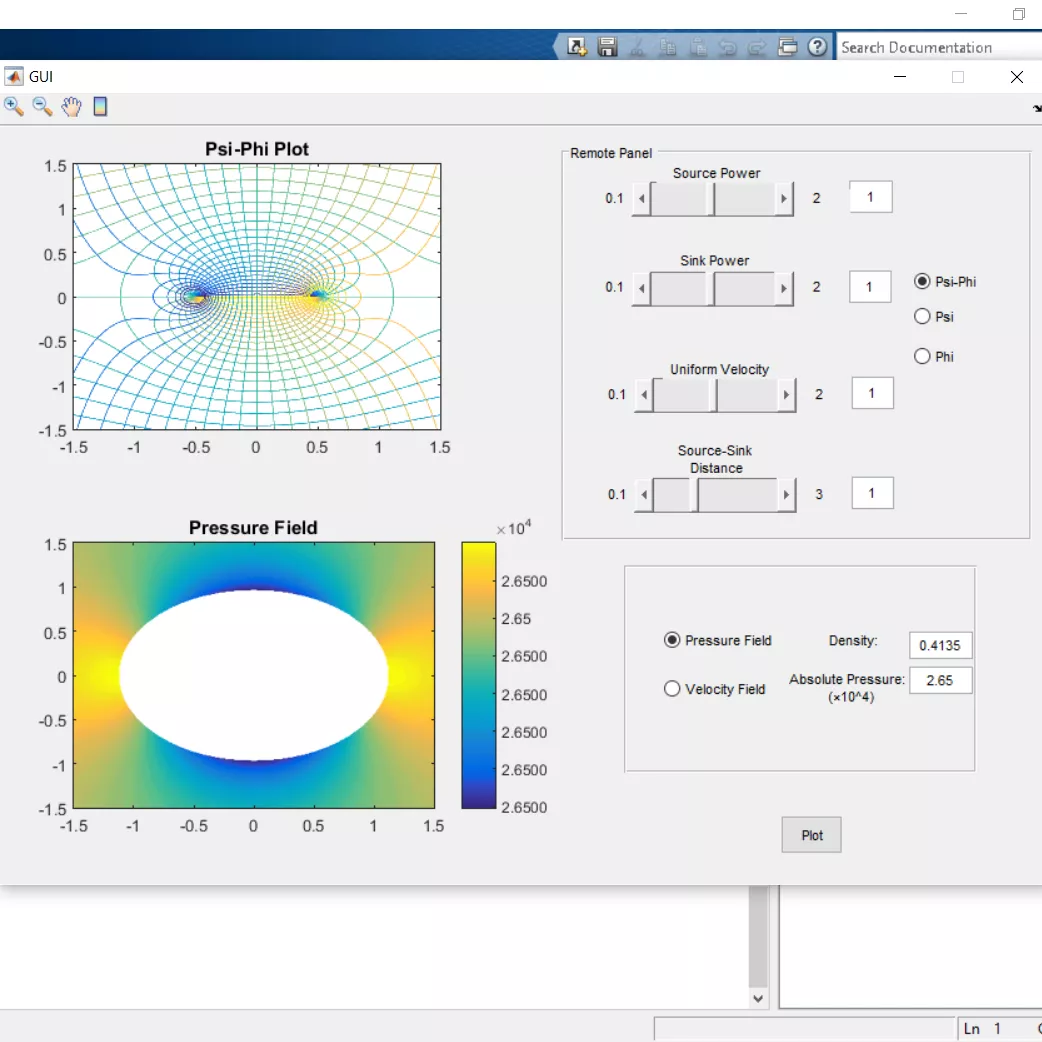The height and width of the screenshot is (1042, 1042).
Task: Click the Paste clipboard icon in MATLAB toolbar
Action: [x=698, y=47]
